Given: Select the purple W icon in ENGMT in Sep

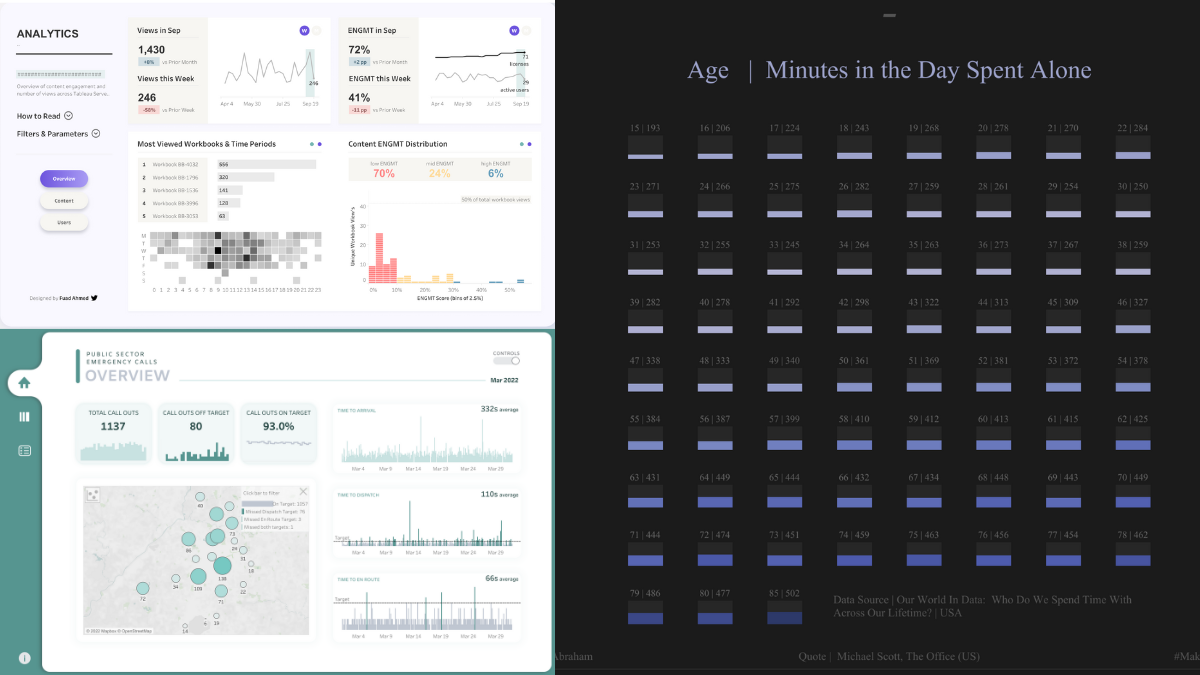Looking at the screenshot, I should pos(514,31).
